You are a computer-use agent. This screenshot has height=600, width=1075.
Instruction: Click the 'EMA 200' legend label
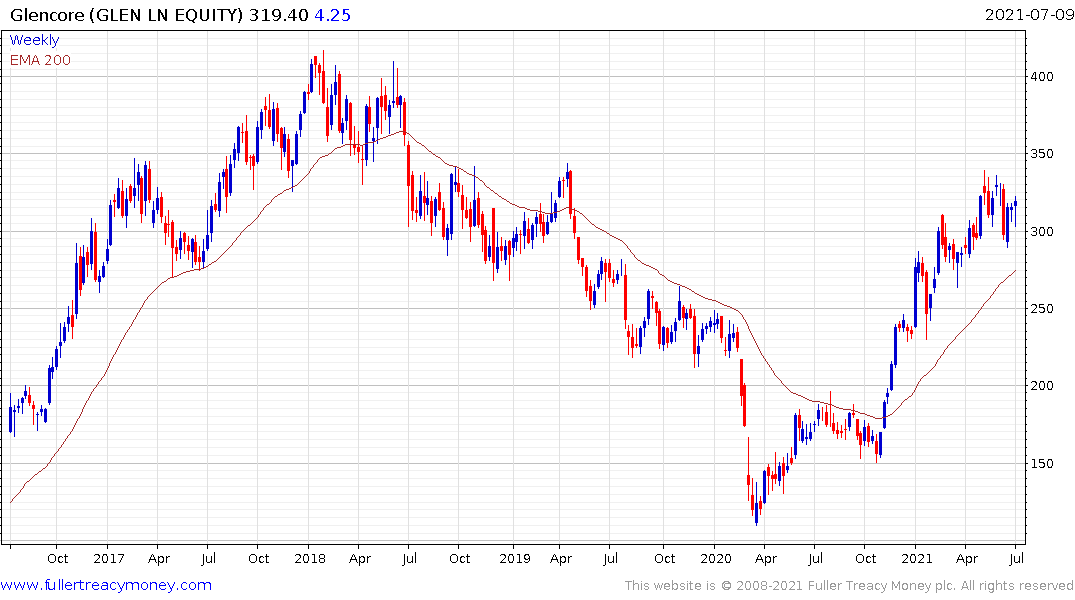click(x=40, y=60)
